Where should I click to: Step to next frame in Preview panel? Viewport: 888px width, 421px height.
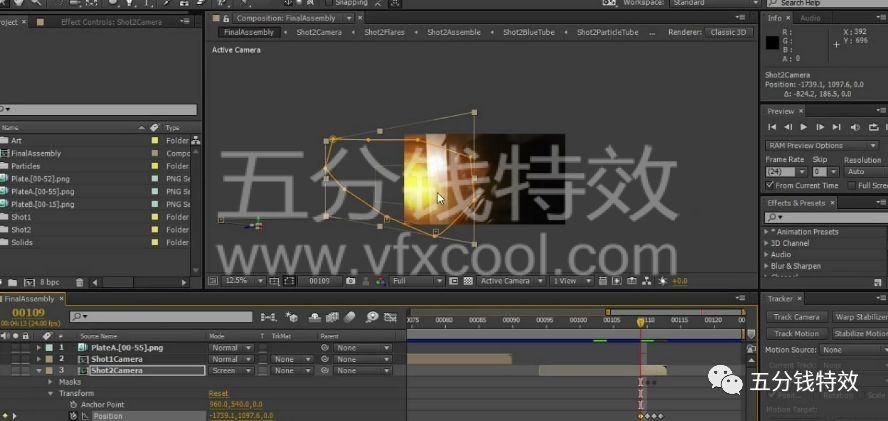[821, 127]
